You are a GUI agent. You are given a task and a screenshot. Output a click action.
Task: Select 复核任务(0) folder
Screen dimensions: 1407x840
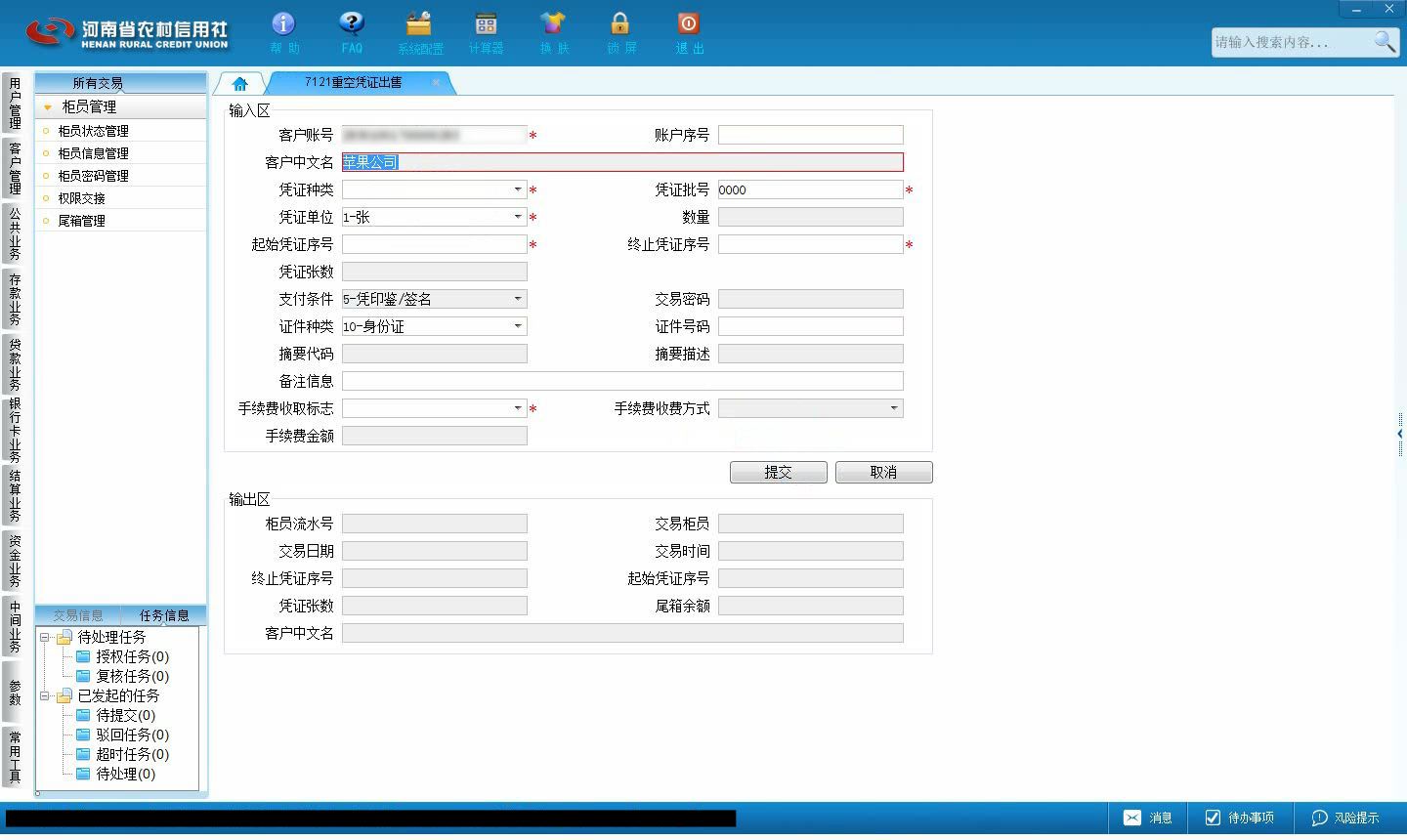(122, 676)
